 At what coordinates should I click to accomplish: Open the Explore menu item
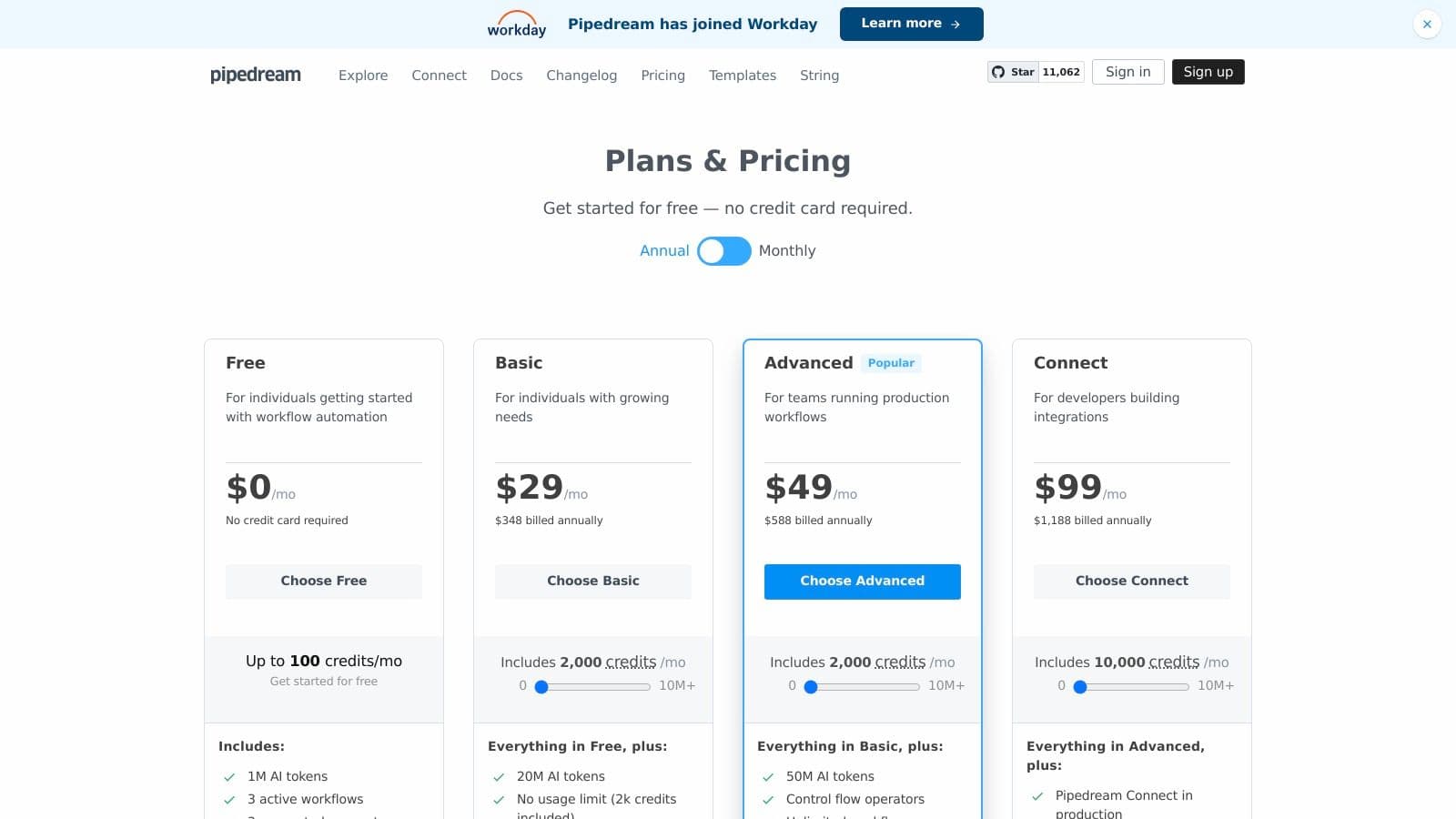point(363,76)
